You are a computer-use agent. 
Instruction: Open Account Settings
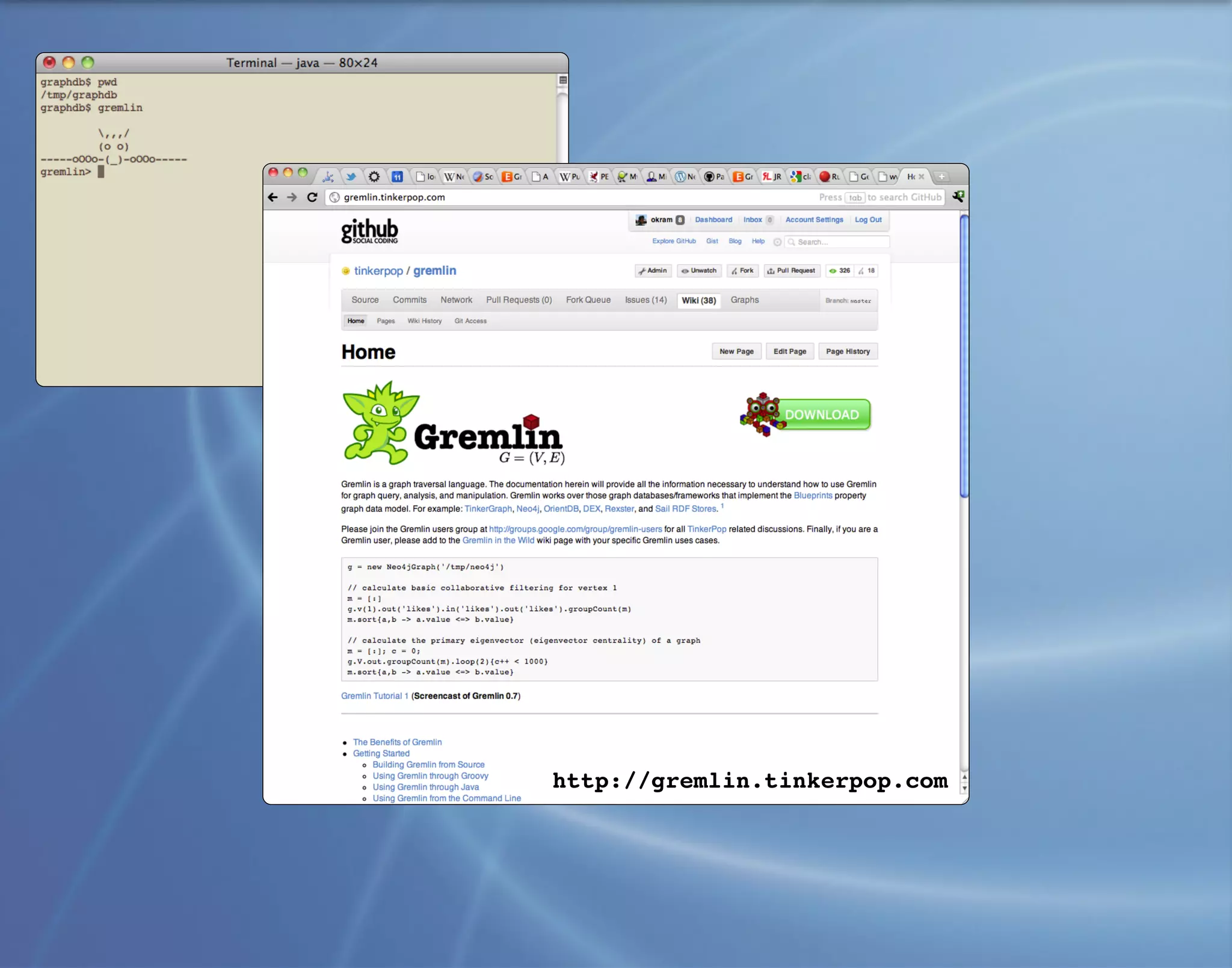814,220
